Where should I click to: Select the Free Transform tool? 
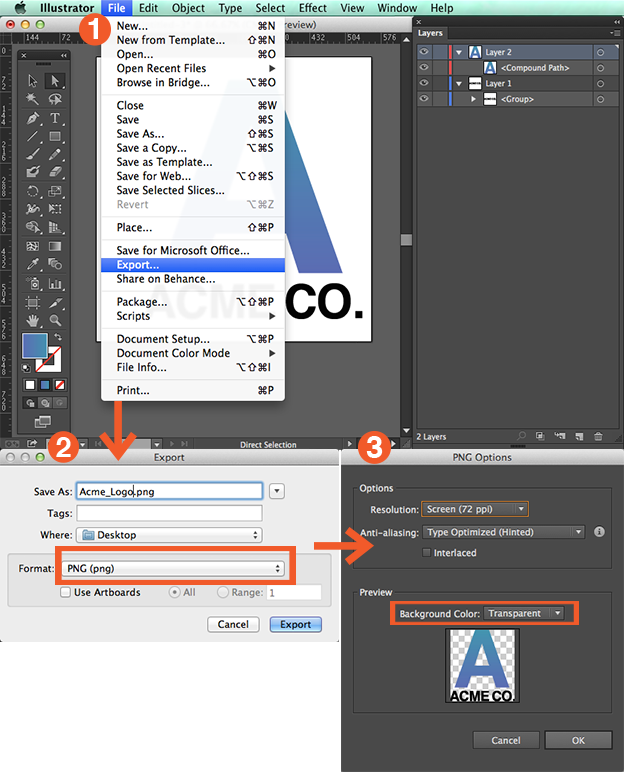coord(55,209)
